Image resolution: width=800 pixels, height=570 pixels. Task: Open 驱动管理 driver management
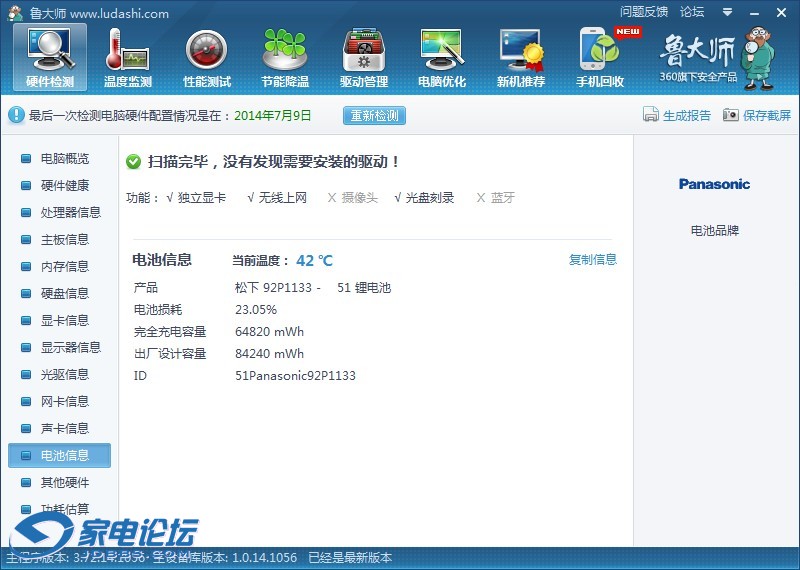tap(363, 57)
